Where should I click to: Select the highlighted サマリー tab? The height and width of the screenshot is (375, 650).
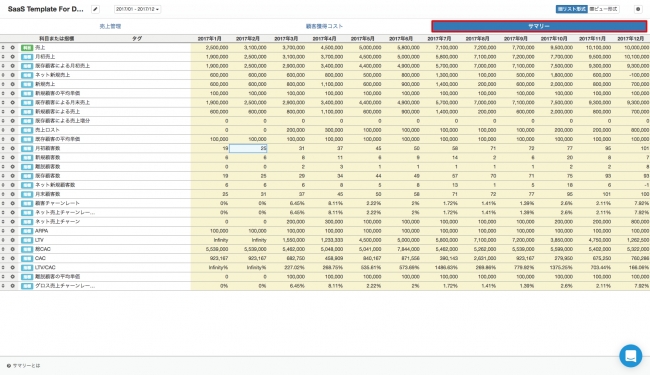539,26
